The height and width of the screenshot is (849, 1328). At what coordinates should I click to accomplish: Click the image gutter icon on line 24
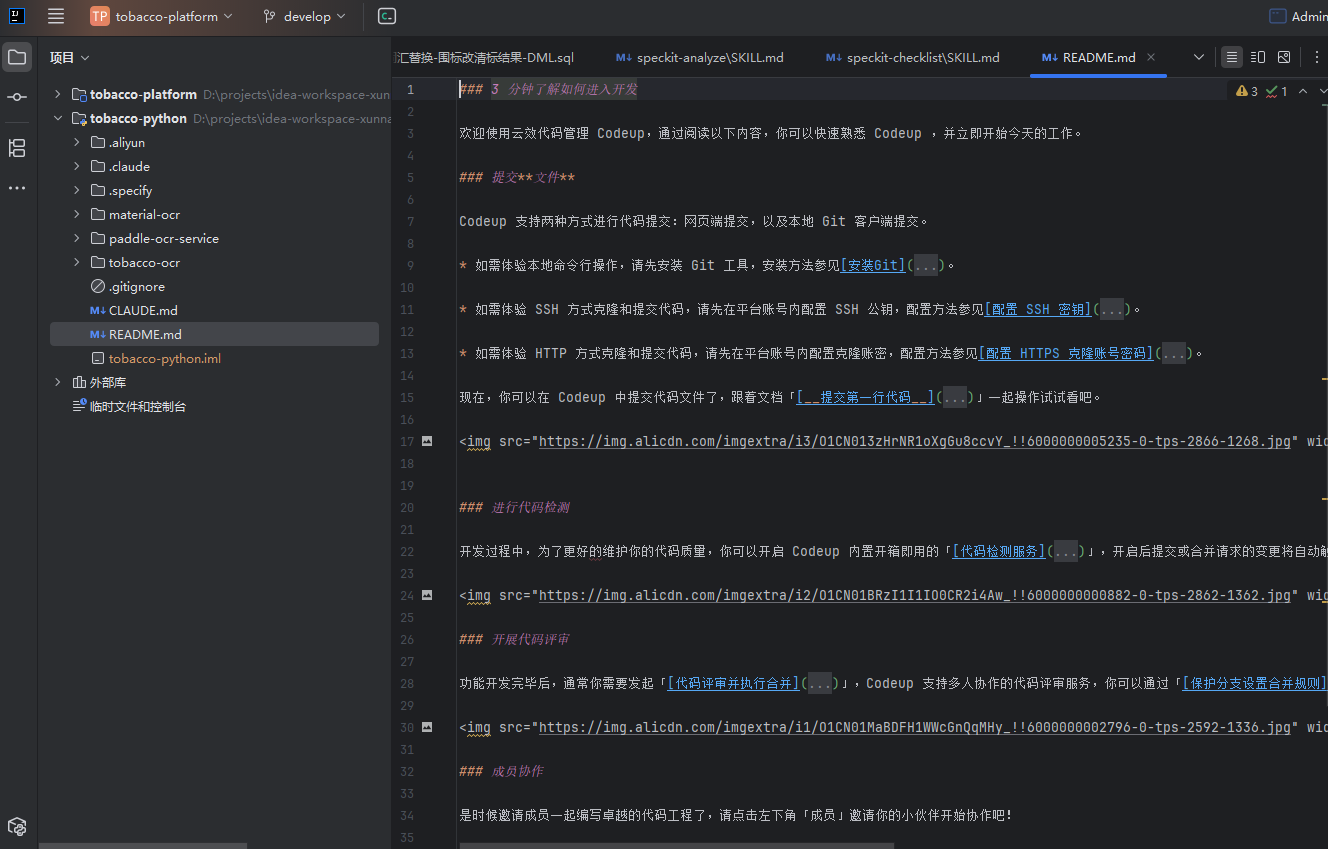(x=427, y=595)
